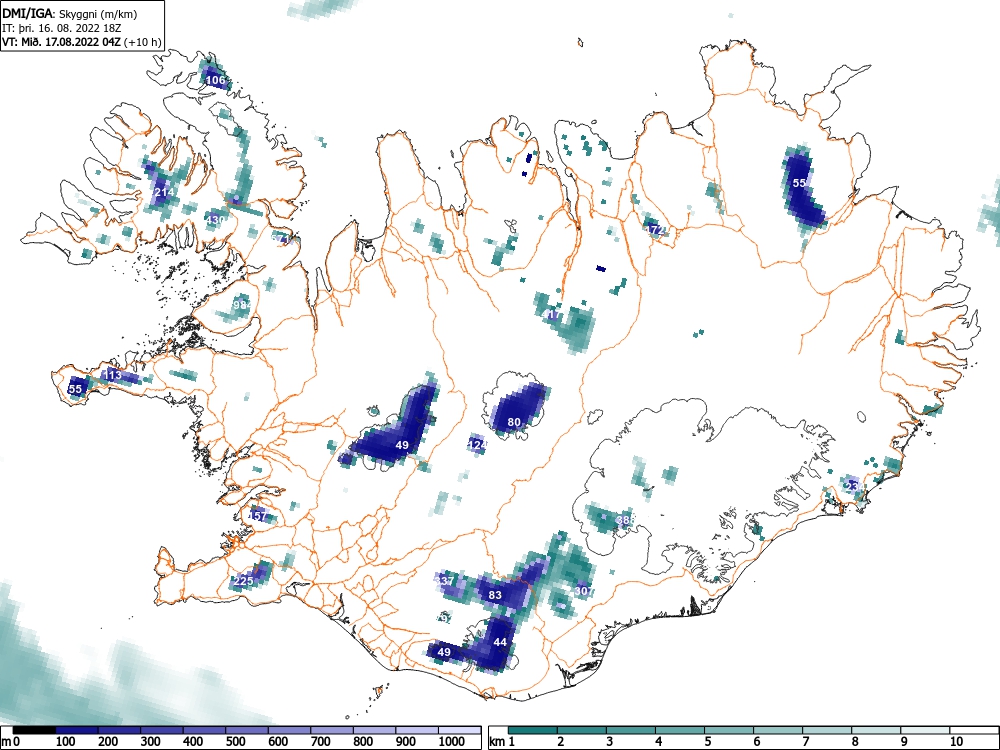This screenshot has height=750, width=1000.
Task: Select the '214' visibility label in Westfjords
Action: click(x=164, y=192)
